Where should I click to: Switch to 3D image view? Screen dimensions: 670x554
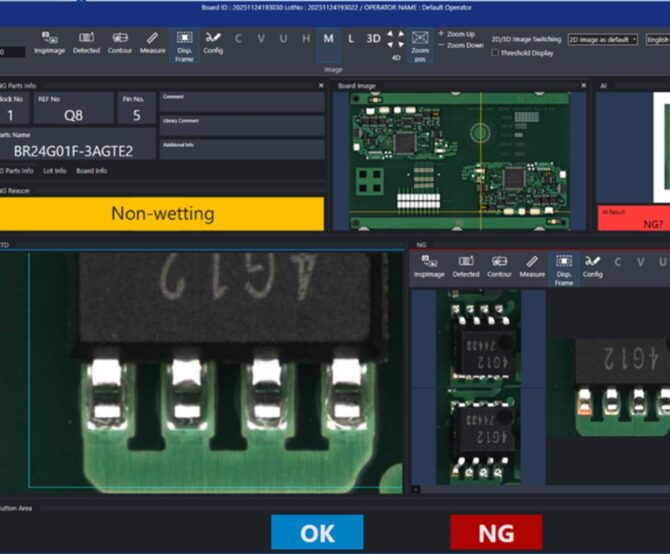[x=373, y=39]
